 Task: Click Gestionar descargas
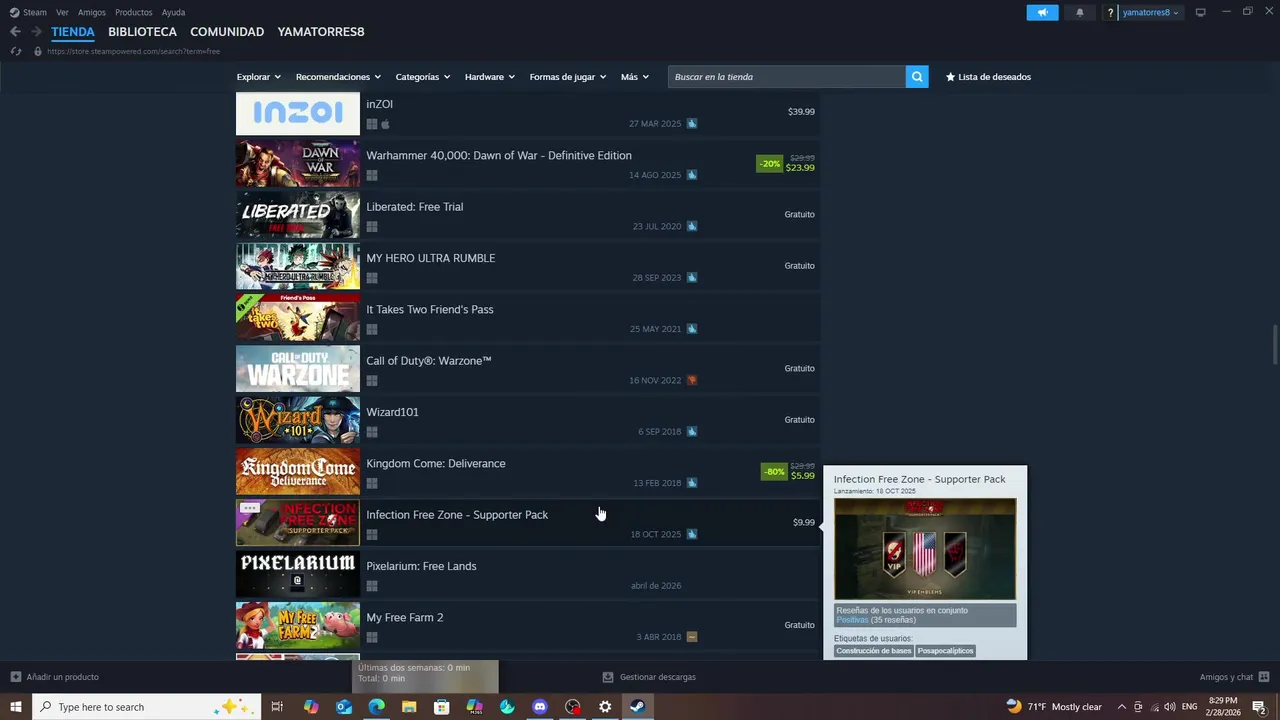[657, 677]
